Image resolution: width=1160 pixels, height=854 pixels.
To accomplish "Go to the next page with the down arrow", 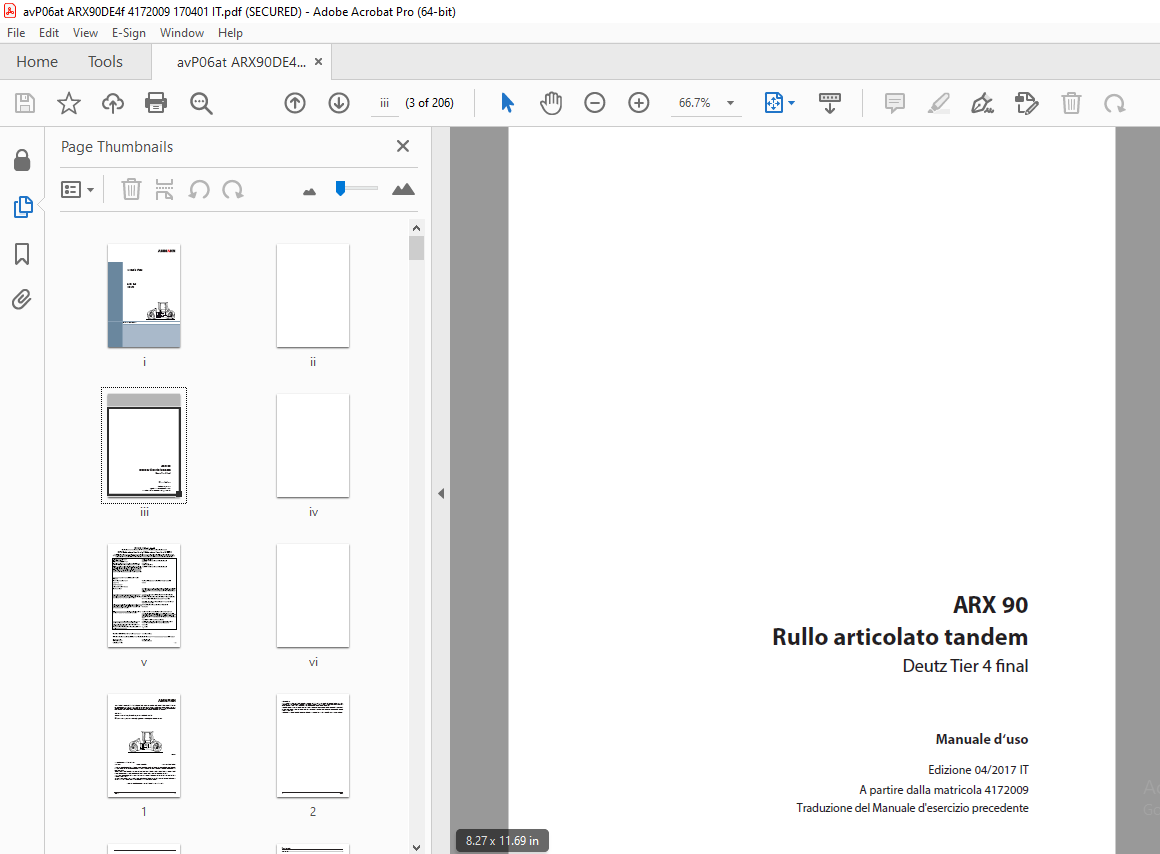I will [339, 103].
